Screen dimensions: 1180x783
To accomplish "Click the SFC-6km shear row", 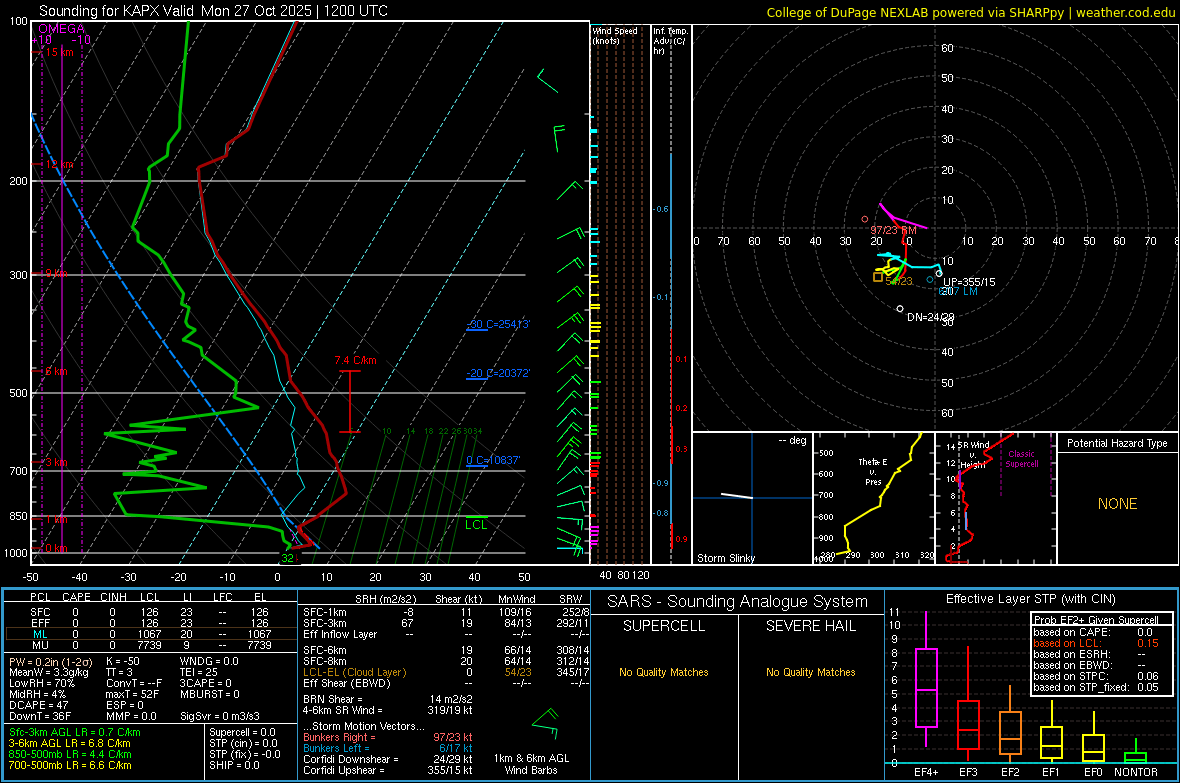I will 446,650.
